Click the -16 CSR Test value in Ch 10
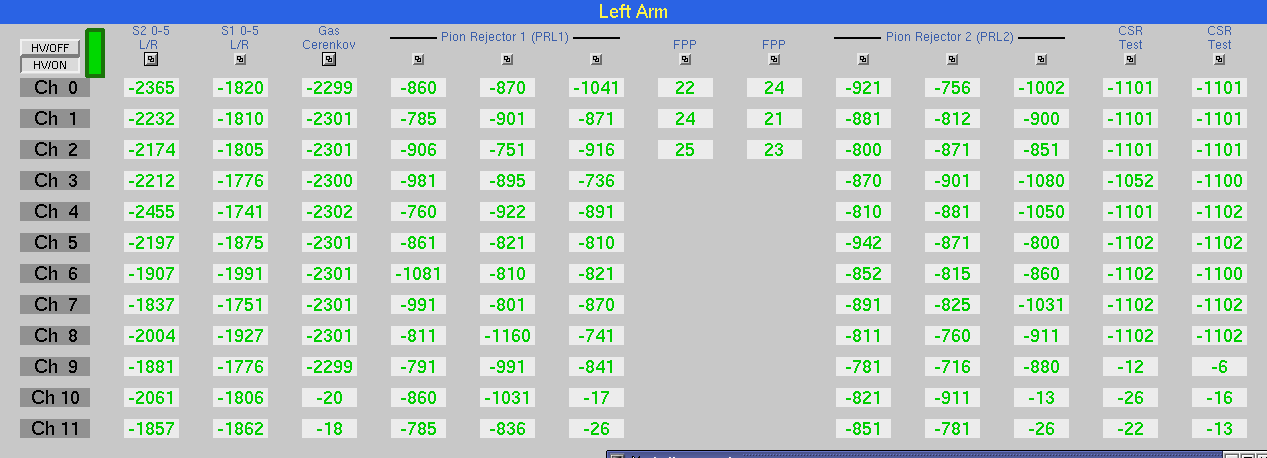The height and width of the screenshot is (458, 1267). pos(1219,398)
